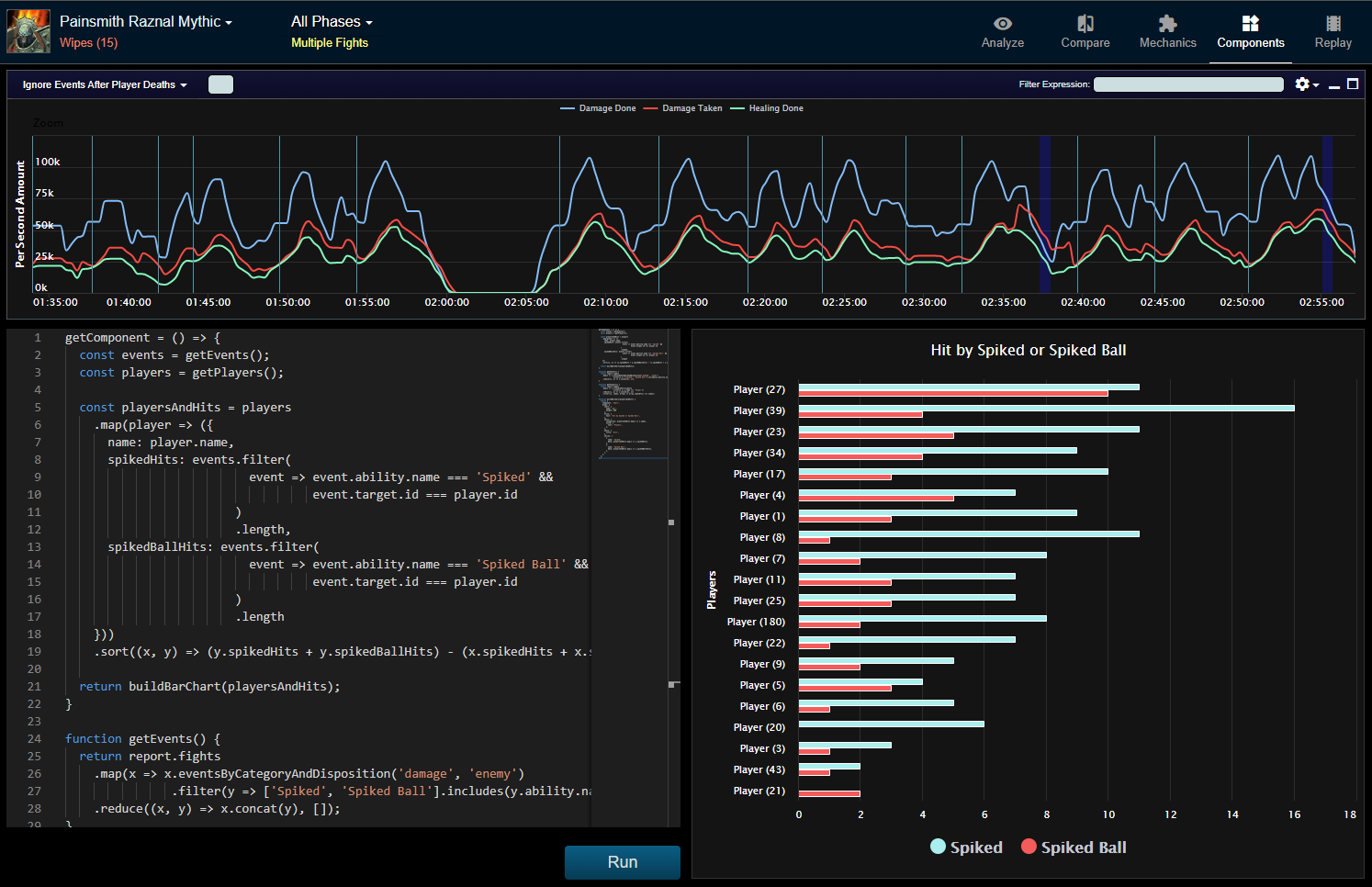Open the Analyze view with the eye icon
The width and height of the screenshot is (1372, 887).
(1002, 30)
